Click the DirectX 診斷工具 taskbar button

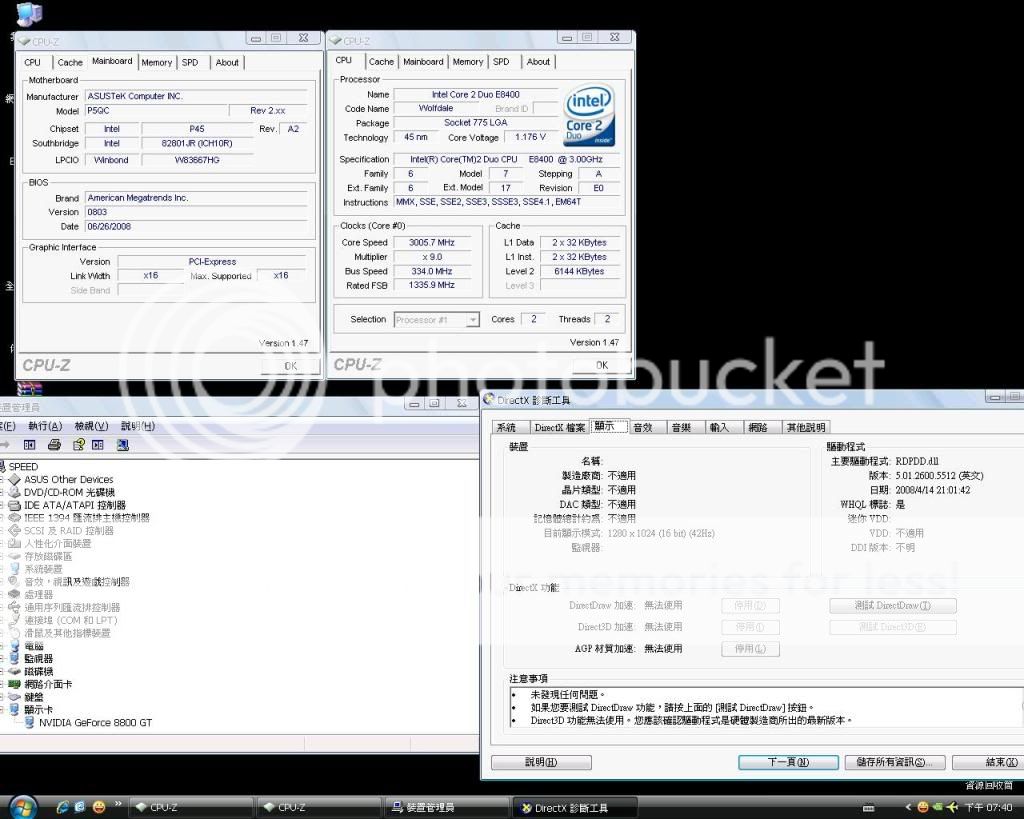574,808
